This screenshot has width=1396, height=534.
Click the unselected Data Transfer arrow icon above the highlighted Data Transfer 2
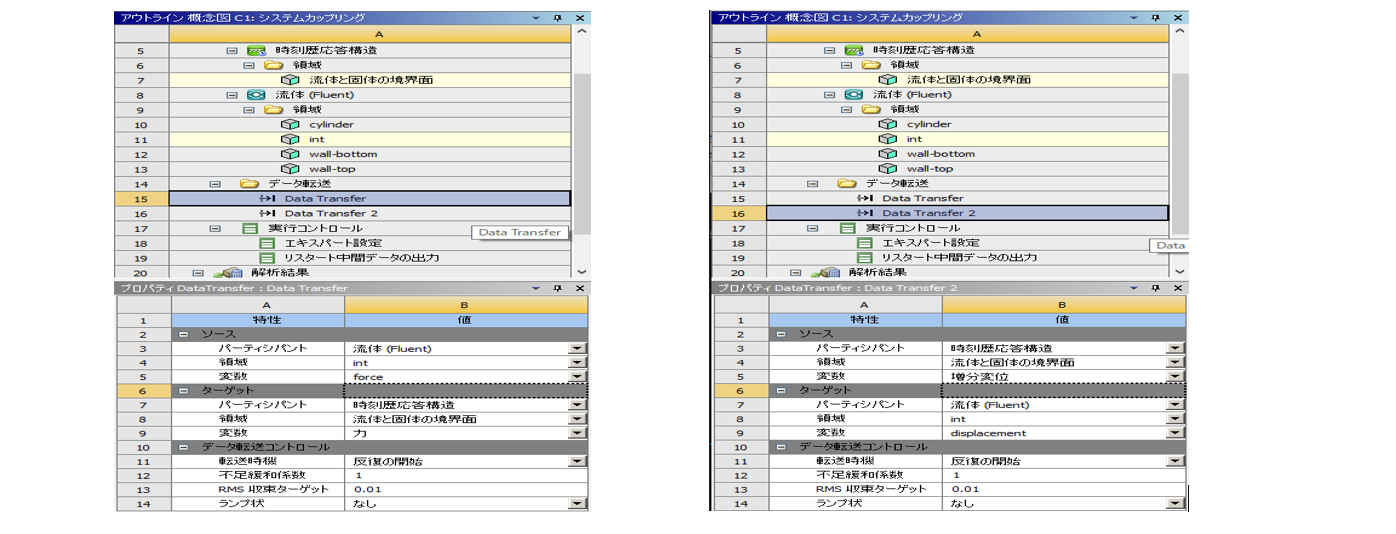click(x=865, y=198)
